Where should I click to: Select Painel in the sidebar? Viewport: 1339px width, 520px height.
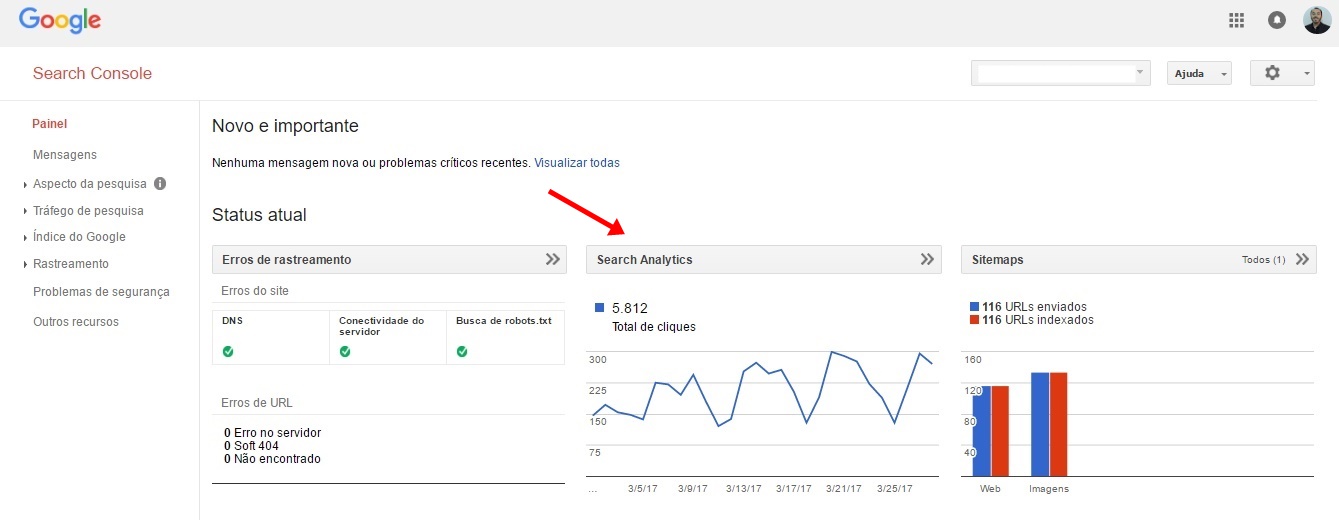click(50, 124)
